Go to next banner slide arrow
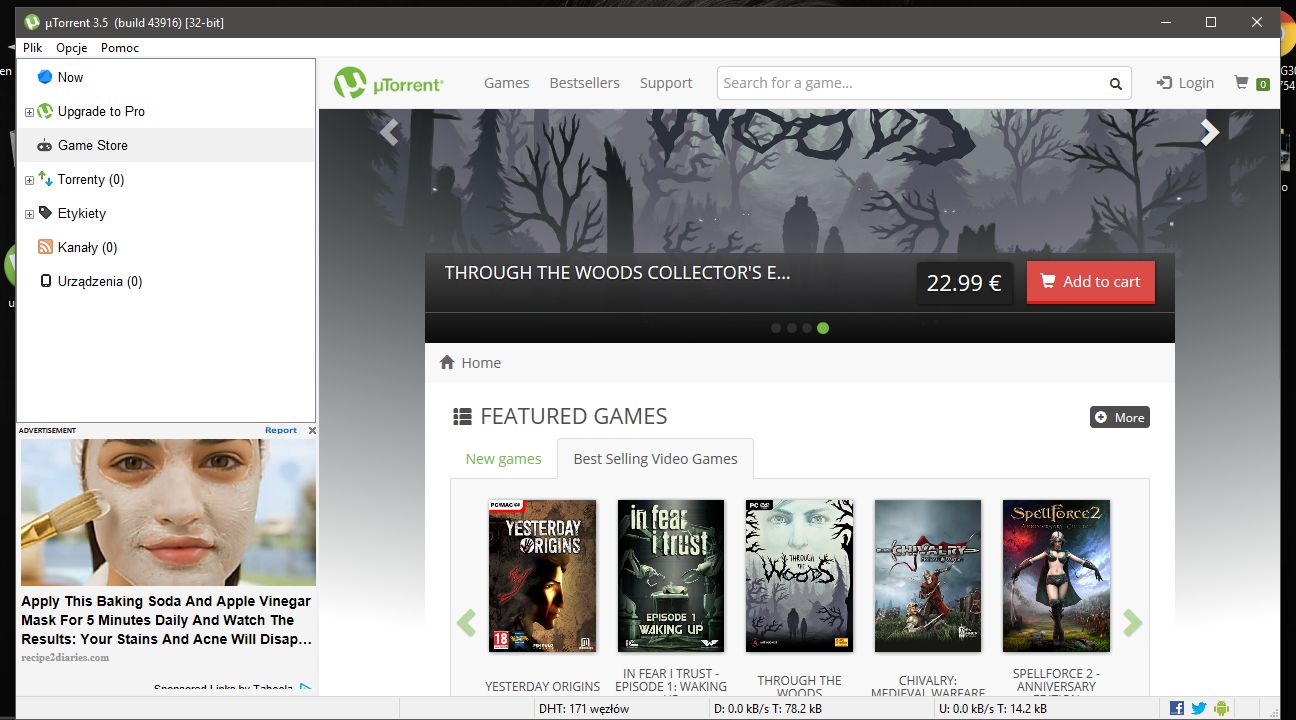Viewport: 1296px width, 720px height. pyautogui.click(x=1210, y=132)
